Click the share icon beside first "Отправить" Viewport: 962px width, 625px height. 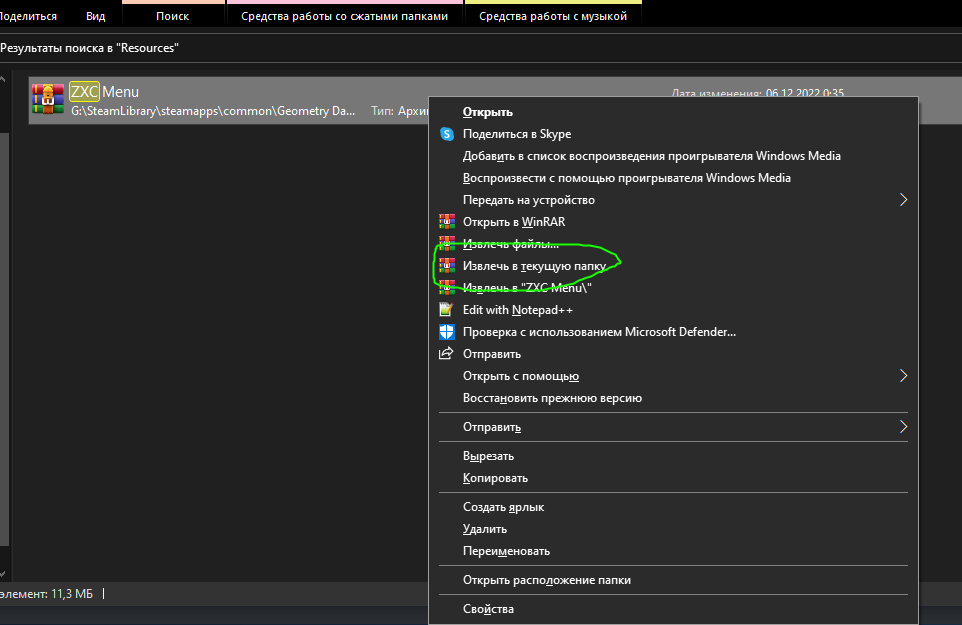click(447, 354)
